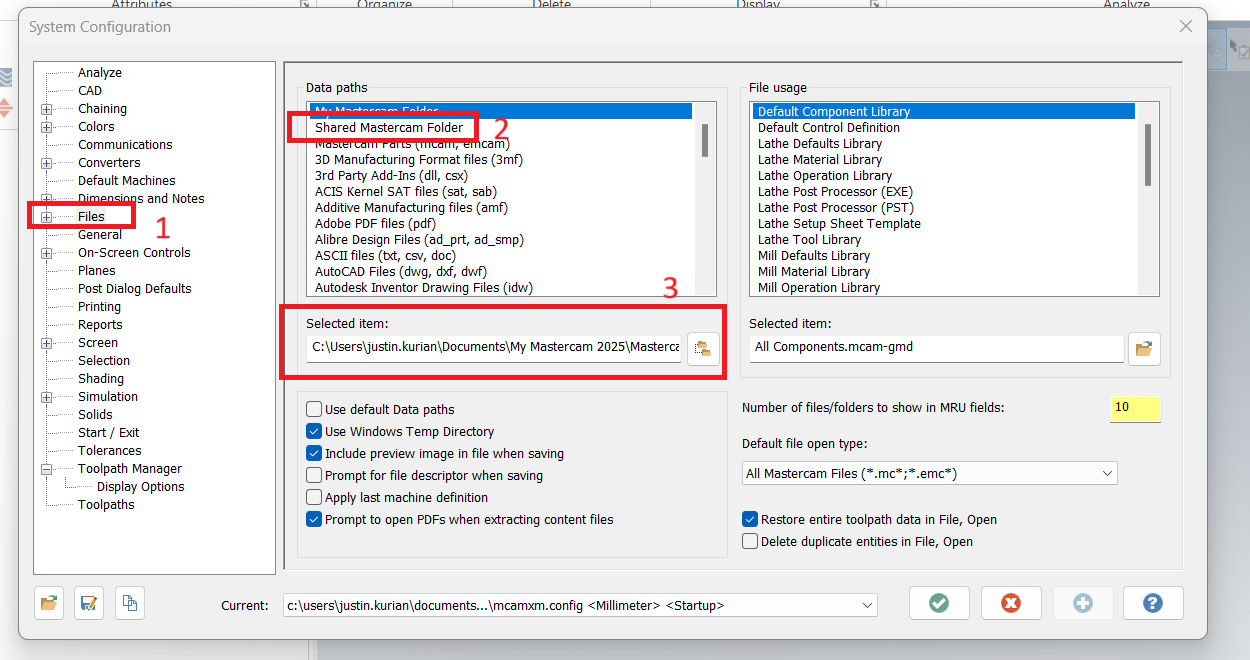Expand the Simulation tree node
This screenshot has width=1250, height=660.
[46, 397]
